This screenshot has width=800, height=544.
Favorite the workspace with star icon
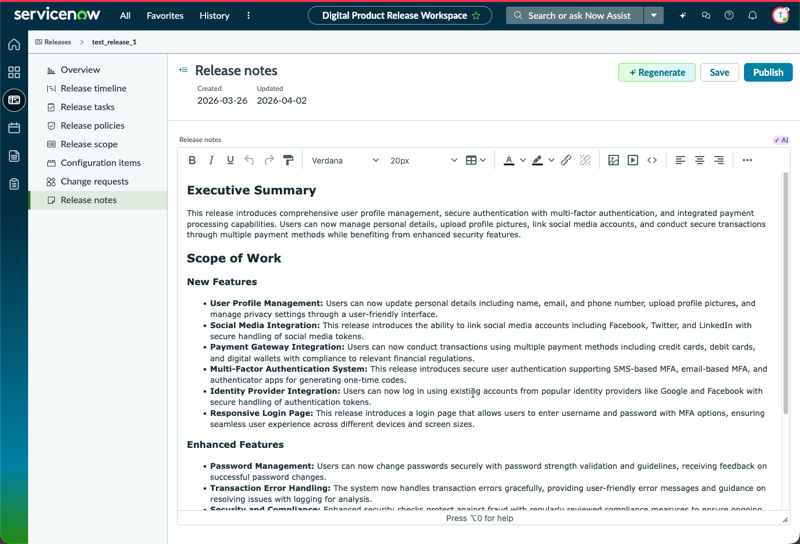coord(476,16)
